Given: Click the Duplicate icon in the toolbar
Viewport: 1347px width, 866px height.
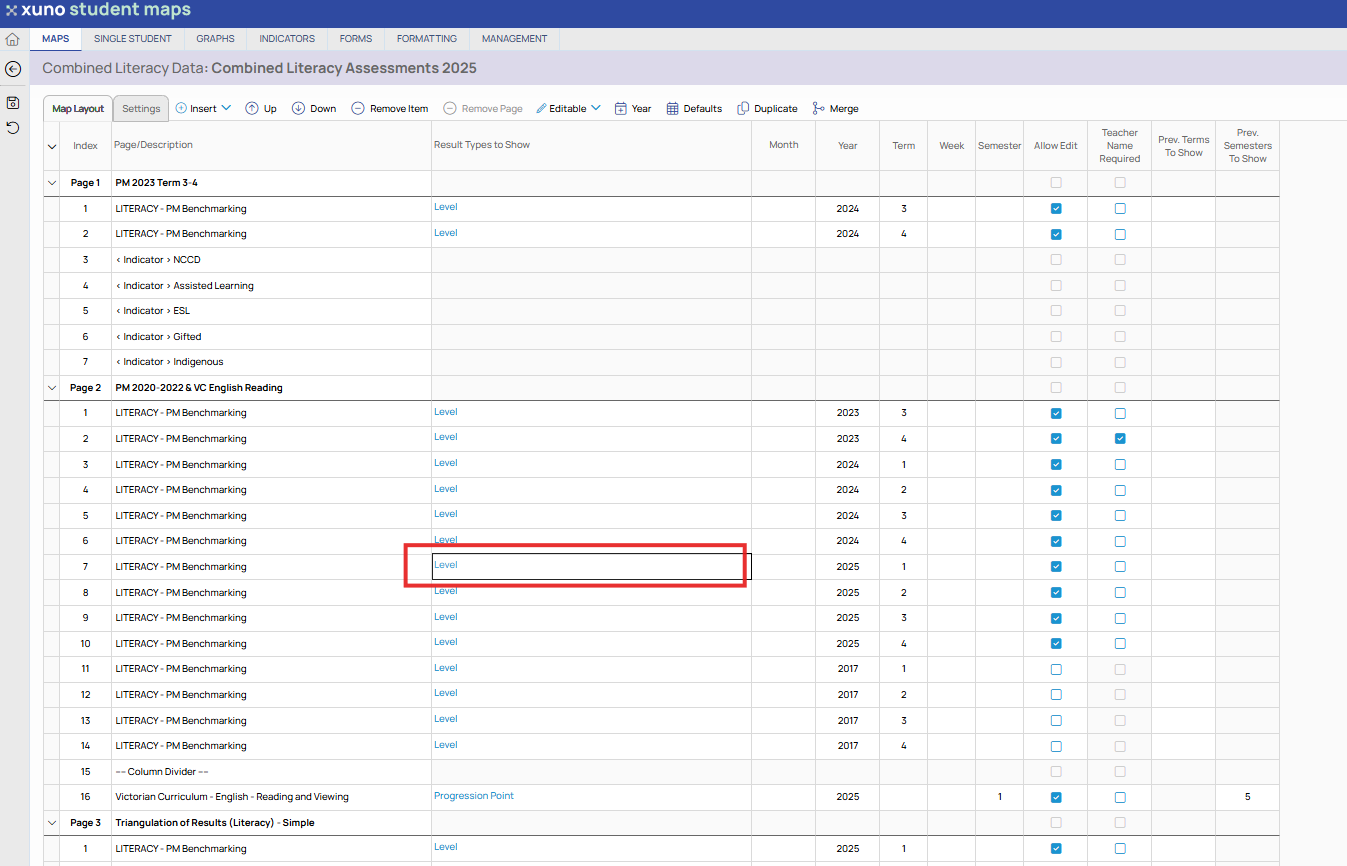Looking at the screenshot, I should coord(743,108).
